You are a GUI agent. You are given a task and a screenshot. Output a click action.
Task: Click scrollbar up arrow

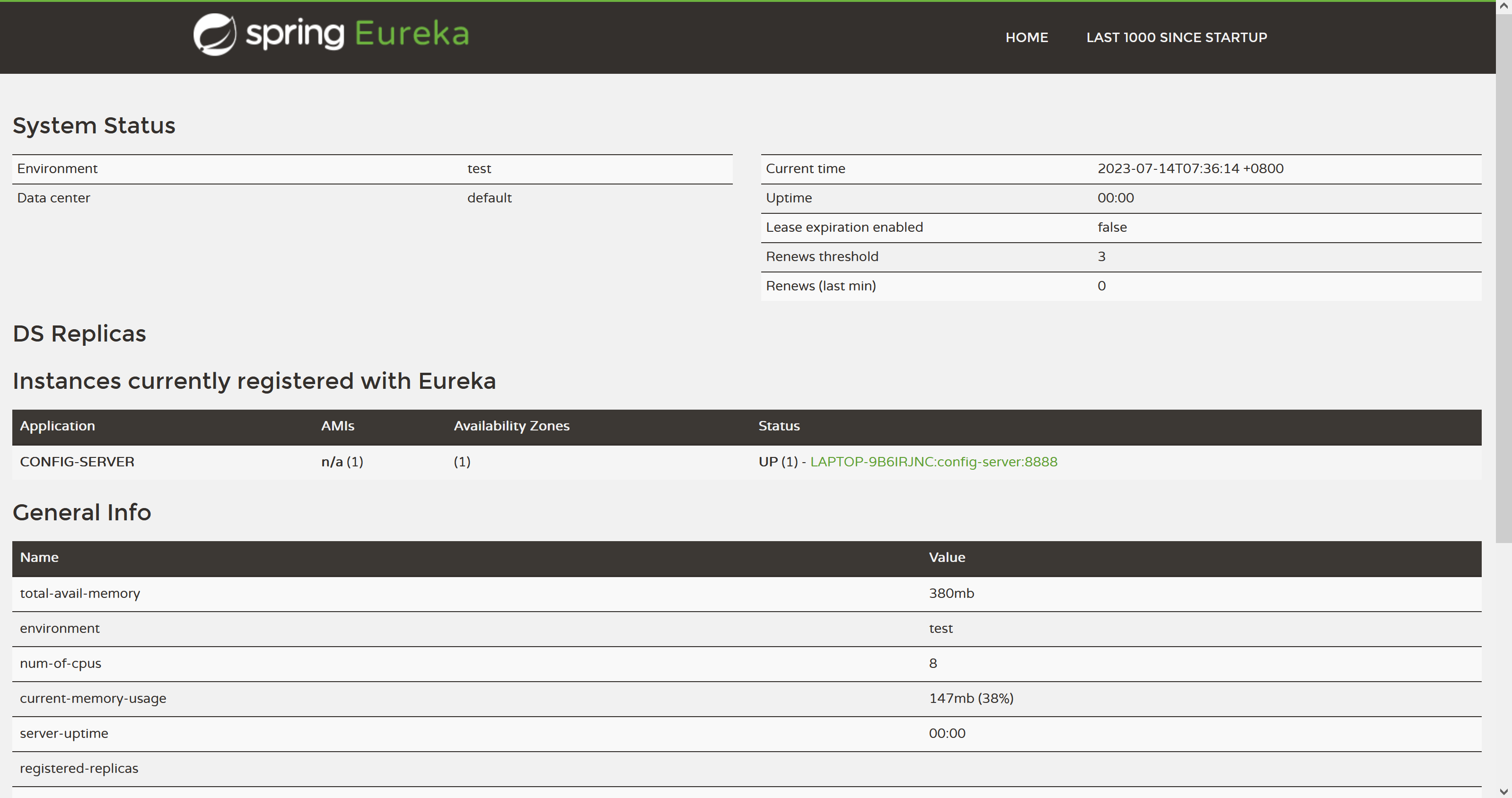pos(1503,5)
